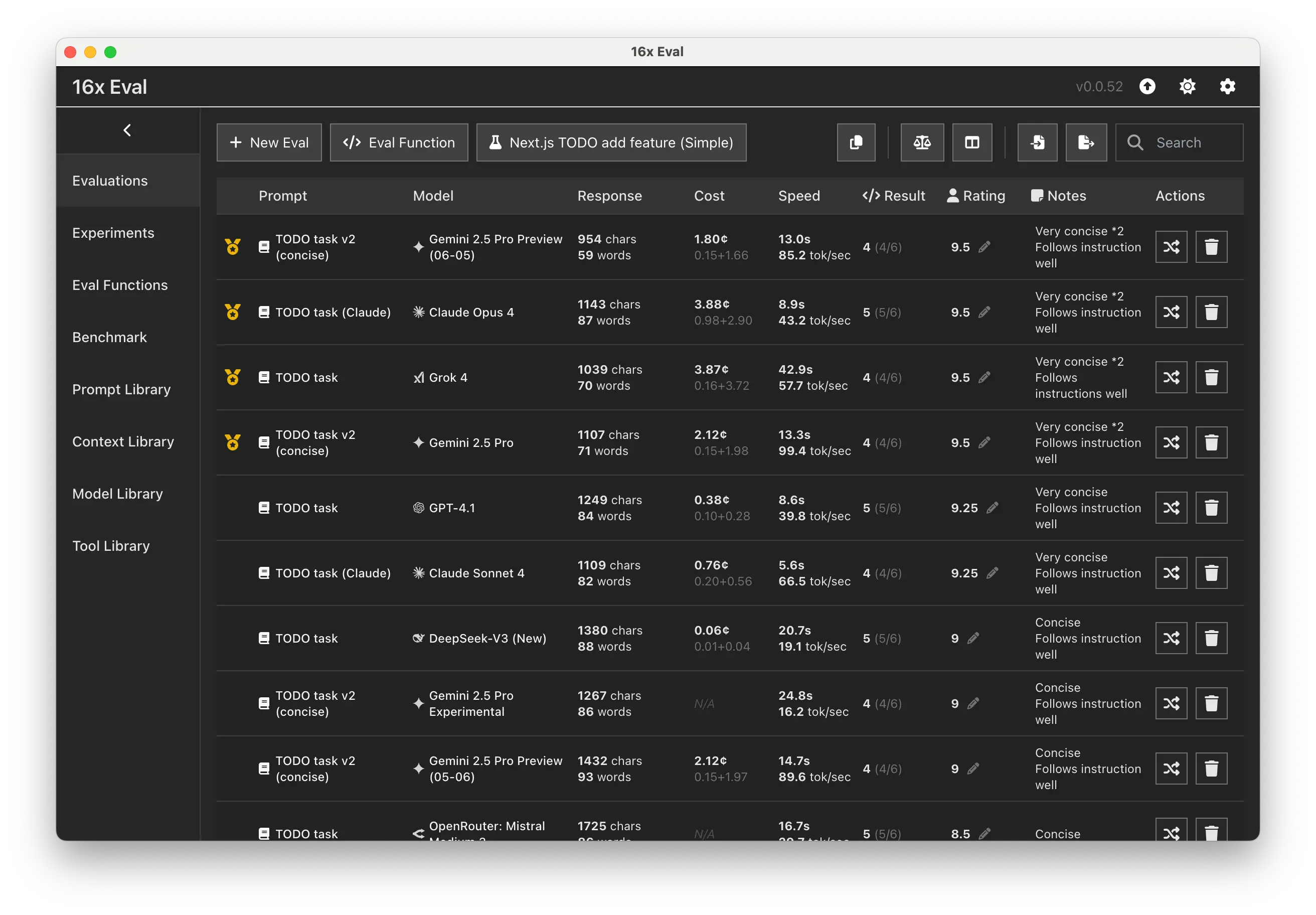
Task: Open Prompt Library in the sidebar
Action: point(128,389)
